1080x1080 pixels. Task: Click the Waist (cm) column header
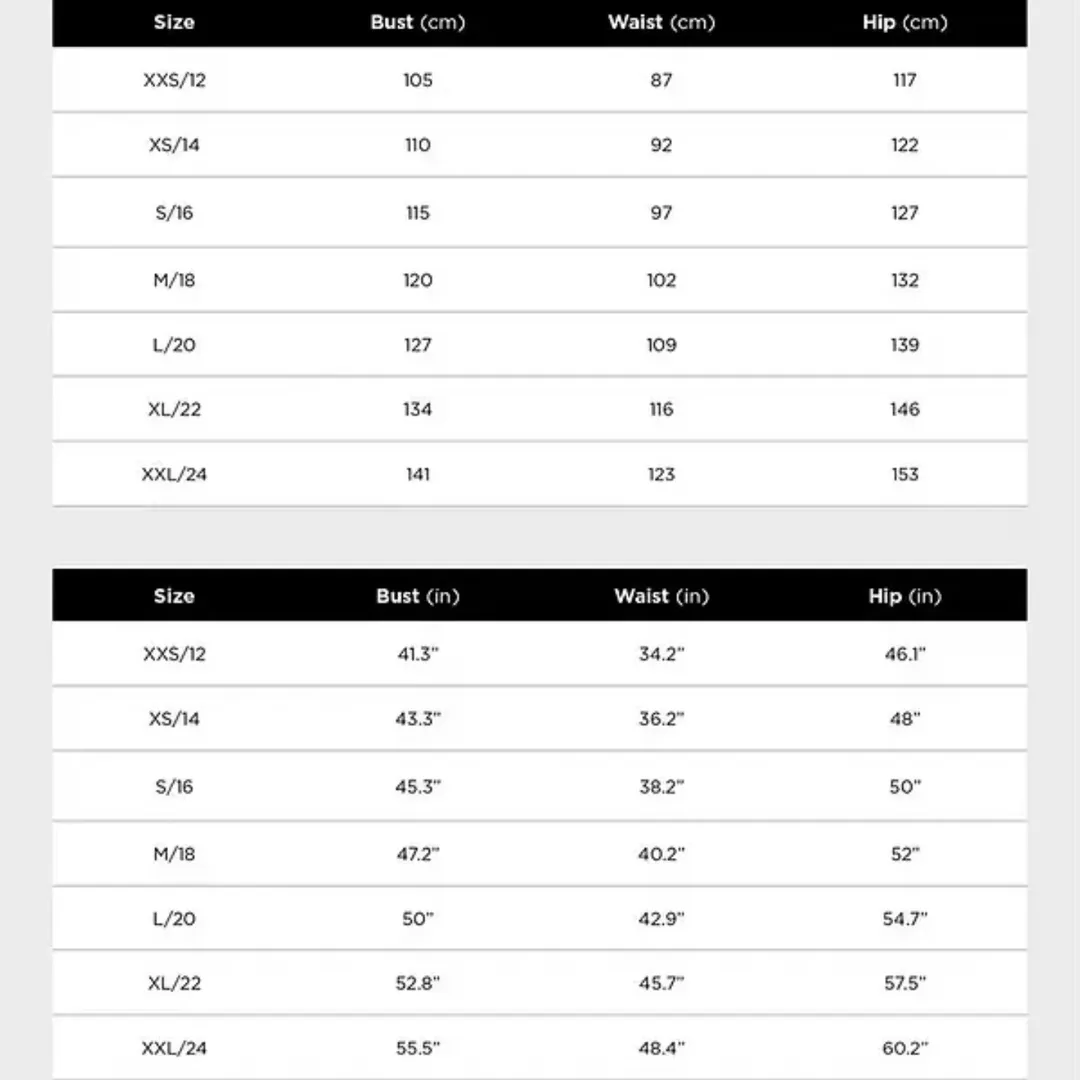[661, 23]
